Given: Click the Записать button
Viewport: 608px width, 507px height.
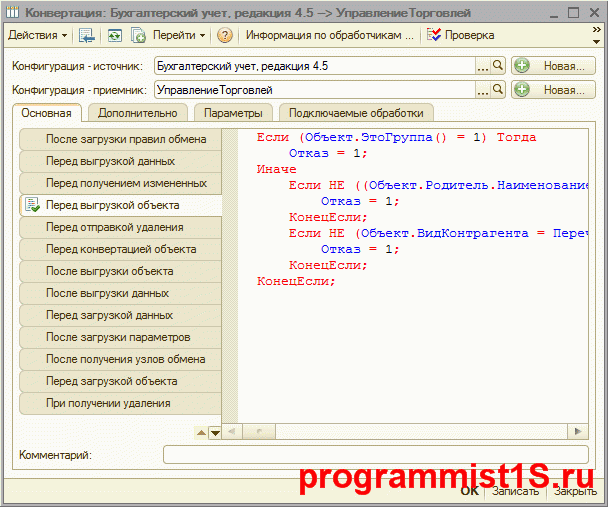Looking at the screenshot, I should [515, 491].
